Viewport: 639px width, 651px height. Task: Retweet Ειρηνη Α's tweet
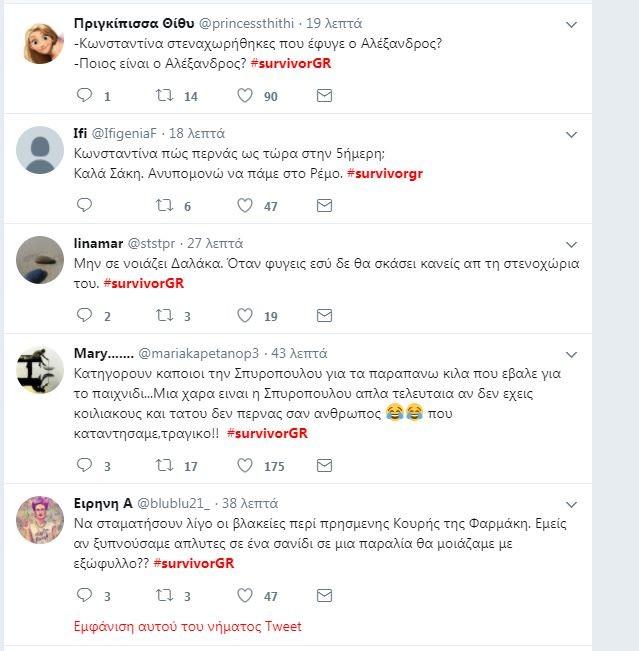[x=164, y=596]
